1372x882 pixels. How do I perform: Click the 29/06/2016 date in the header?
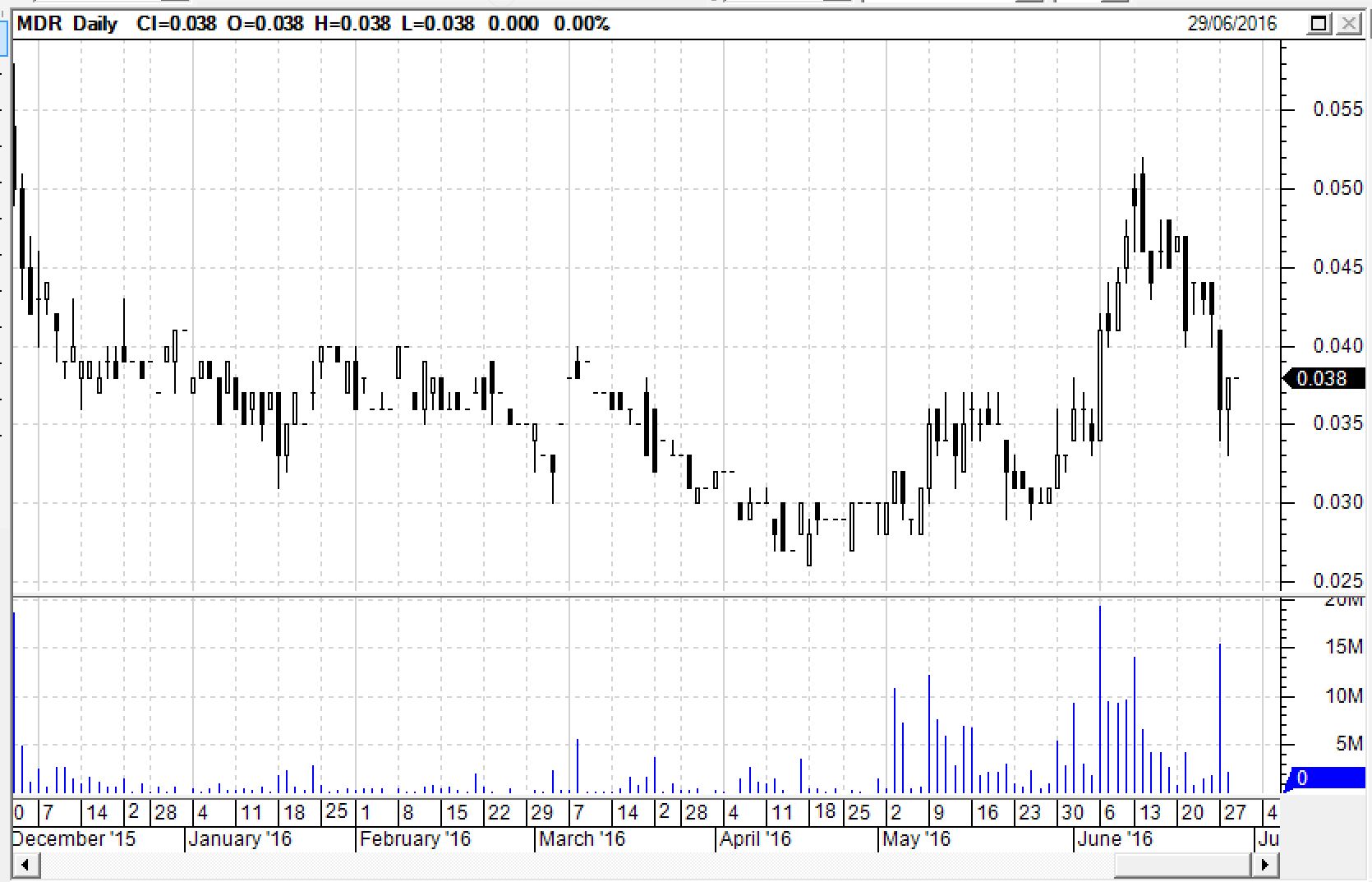[1232, 24]
